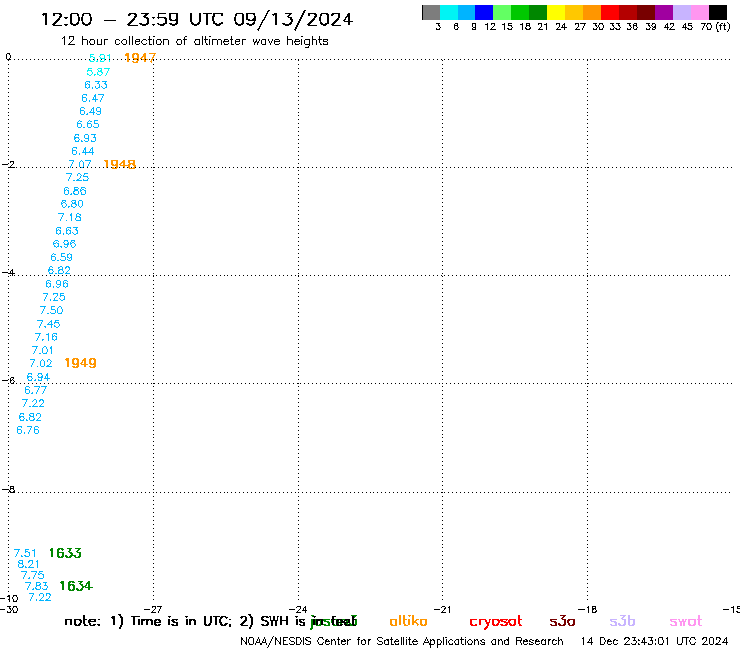The width and height of the screenshot is (740, 650).
Task: Click the NOAA/NESDIS Center attribution text
Action: [x=402, y=642]
